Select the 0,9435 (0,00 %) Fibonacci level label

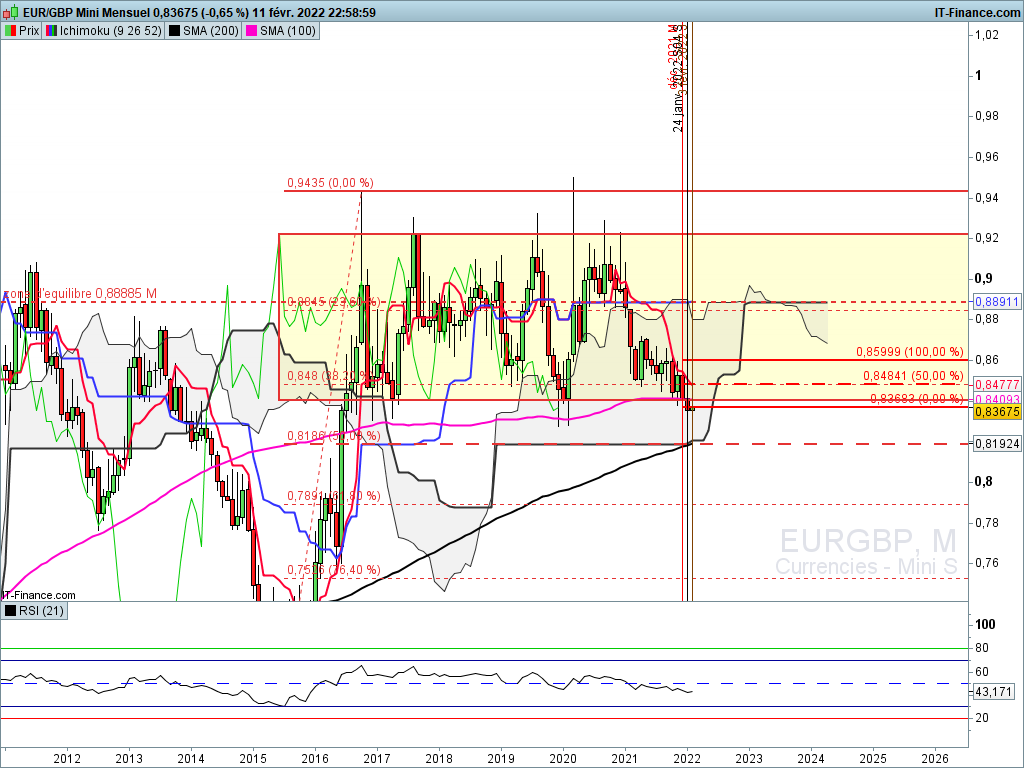(329, 183)
